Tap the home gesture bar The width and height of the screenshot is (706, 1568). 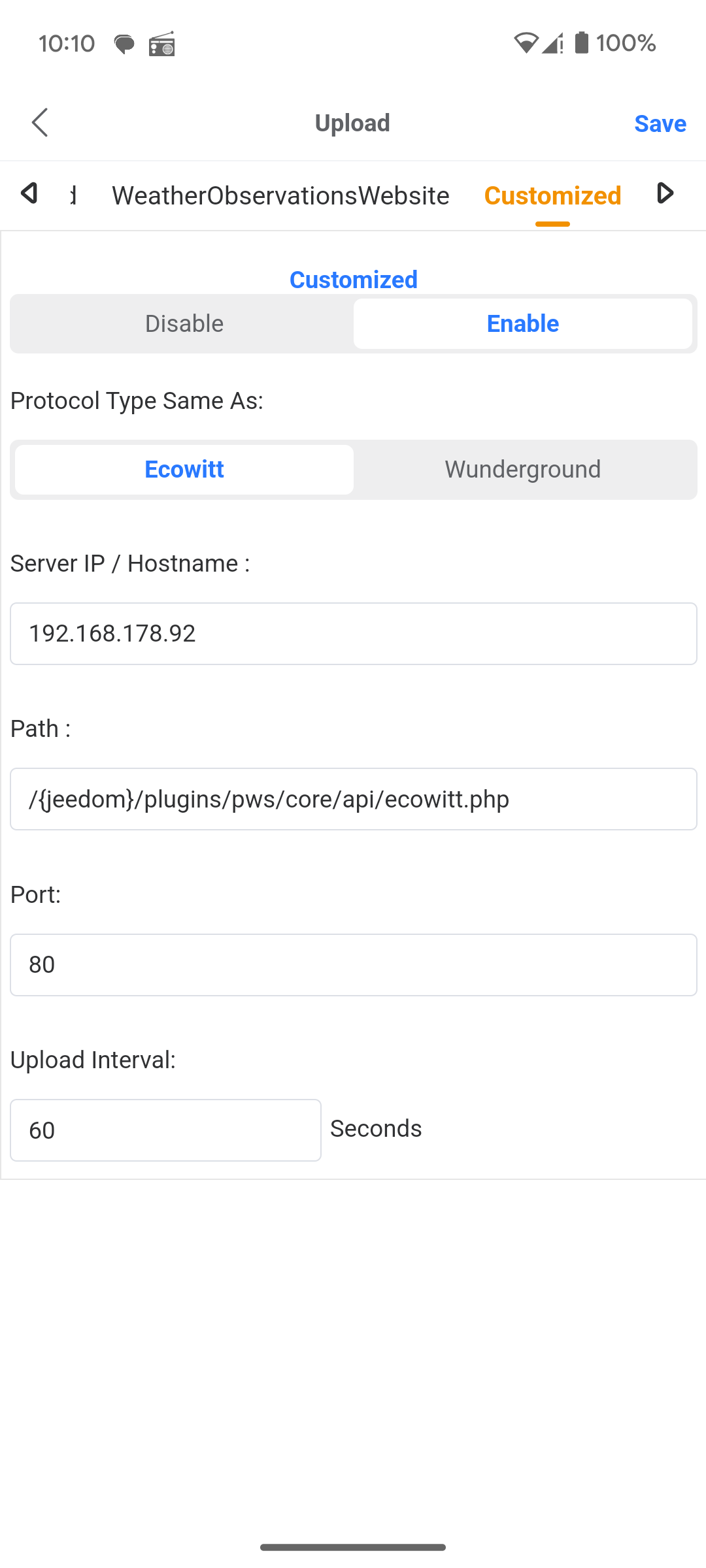[353, 1547]
